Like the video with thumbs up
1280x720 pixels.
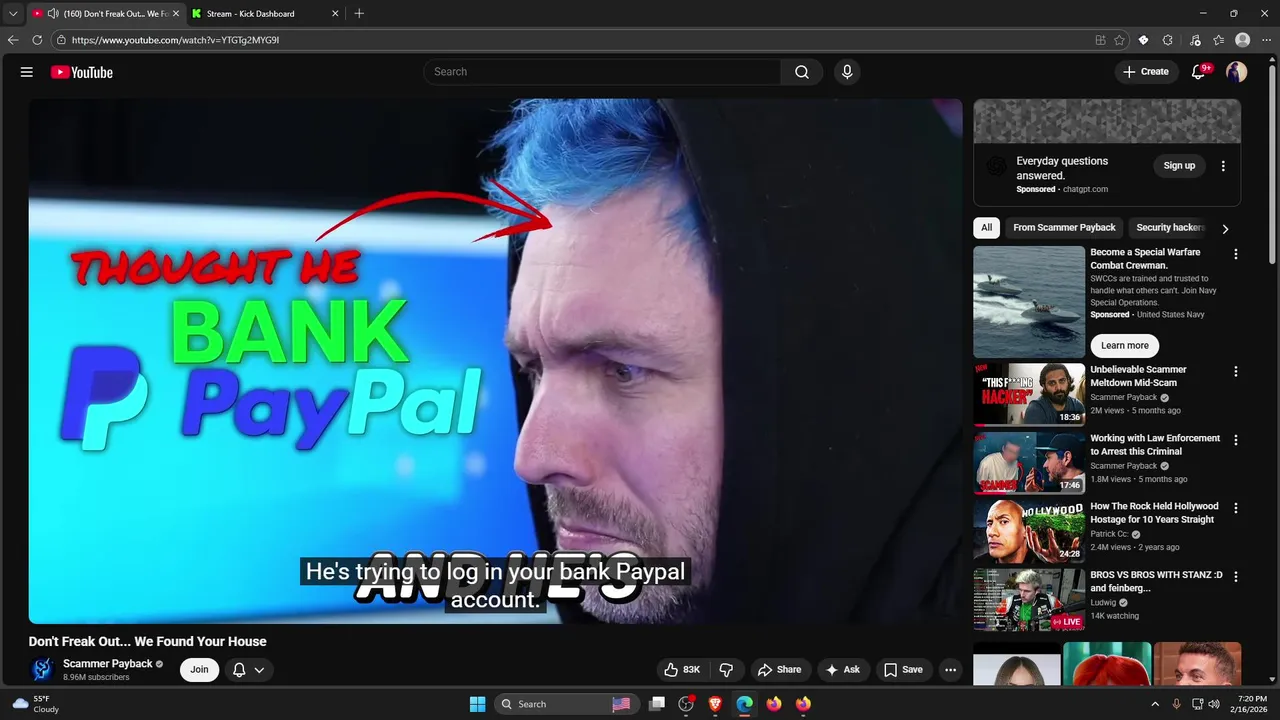pos(682,670)
